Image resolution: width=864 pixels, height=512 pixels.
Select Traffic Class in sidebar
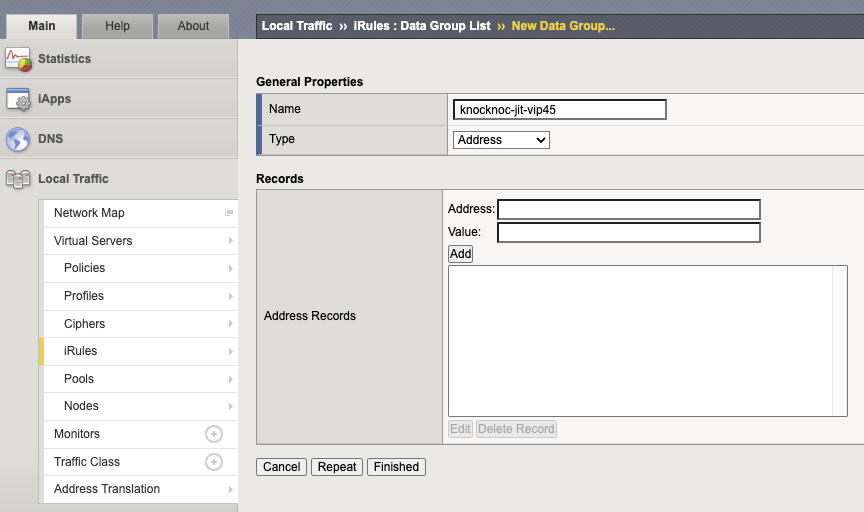(87, 462)
